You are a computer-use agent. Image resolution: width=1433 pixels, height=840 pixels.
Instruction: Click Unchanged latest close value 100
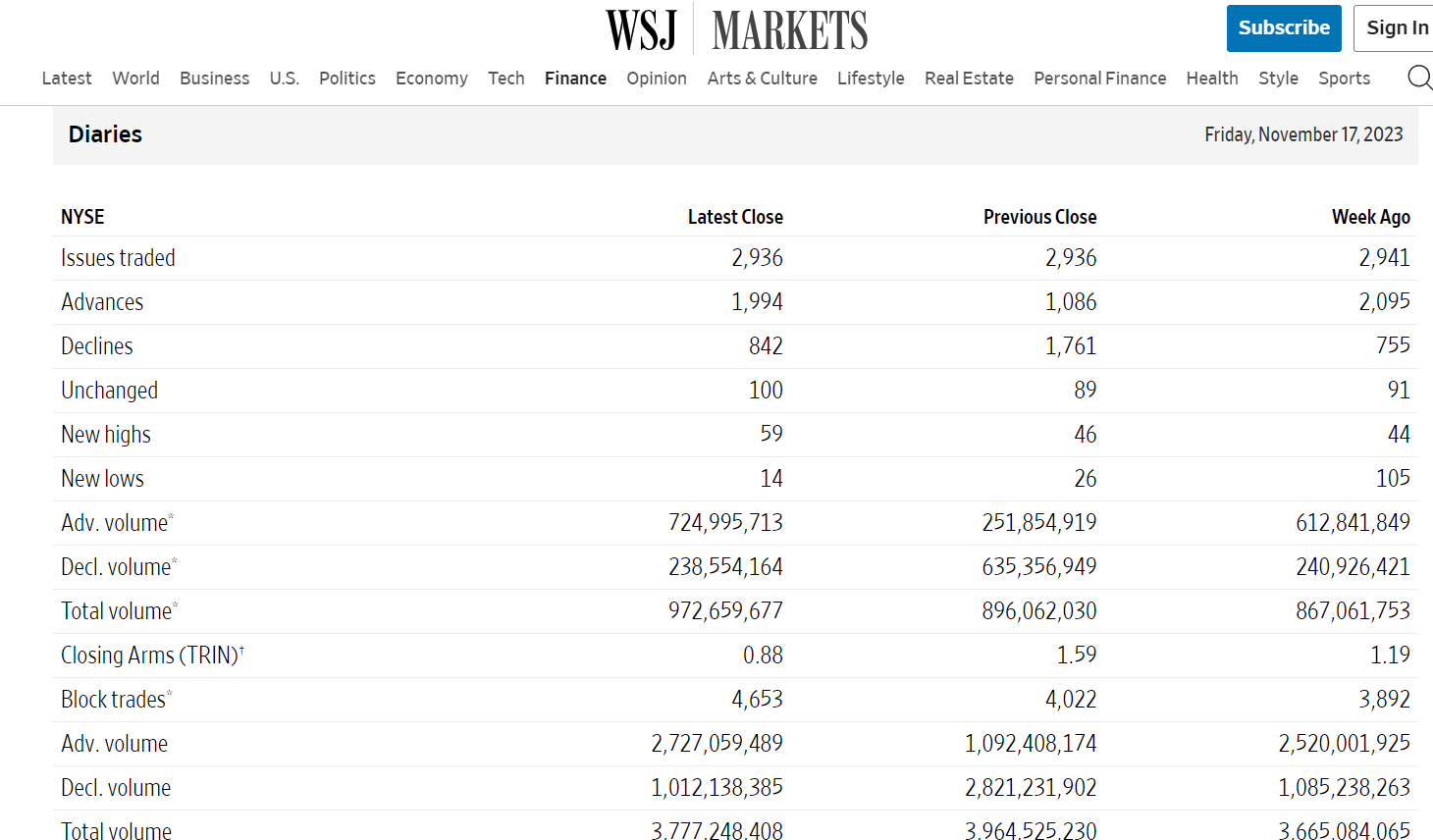pyautogui.click(x=766, y=391)
